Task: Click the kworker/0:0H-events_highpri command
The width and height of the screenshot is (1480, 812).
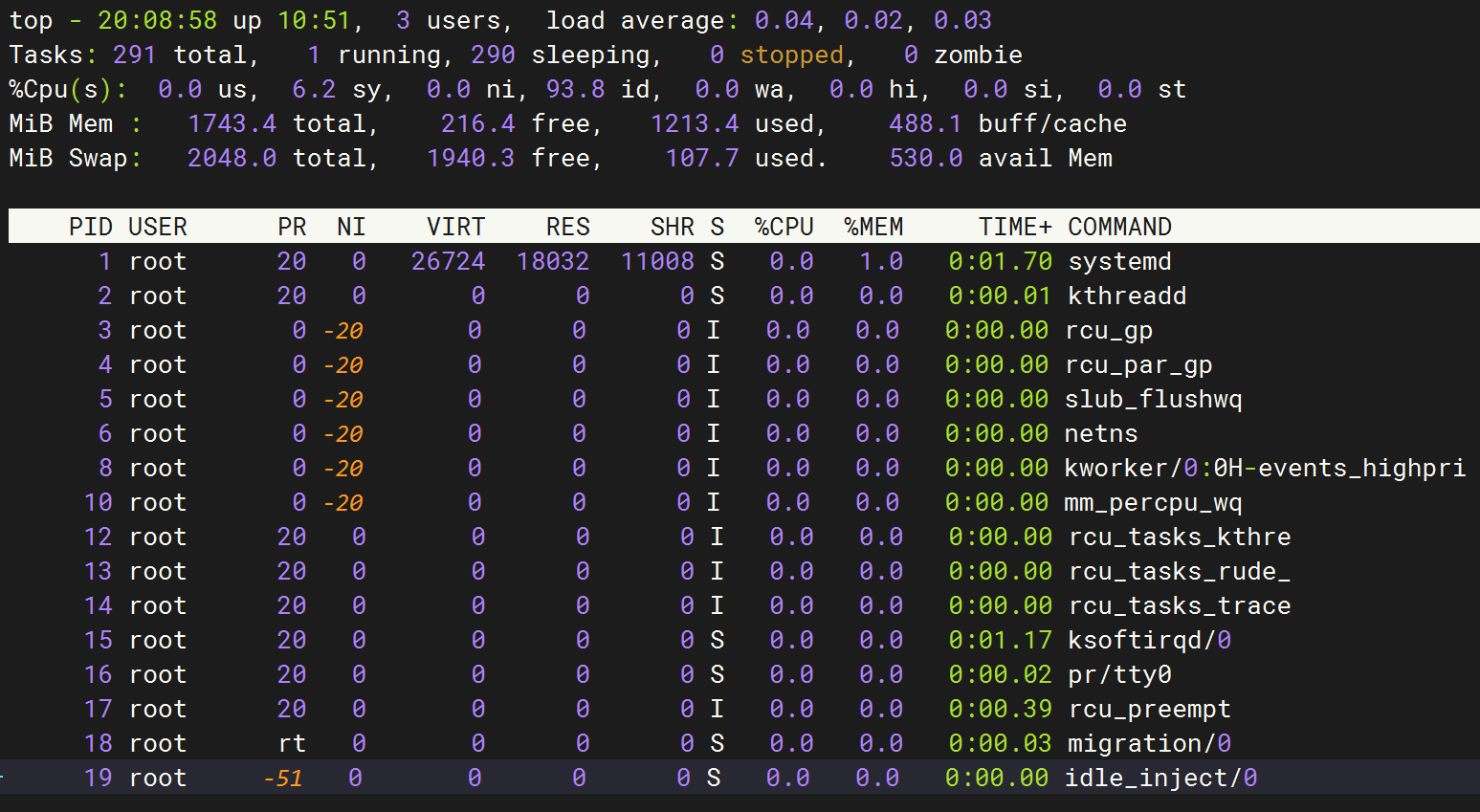Action: (x=1265, y=468)
